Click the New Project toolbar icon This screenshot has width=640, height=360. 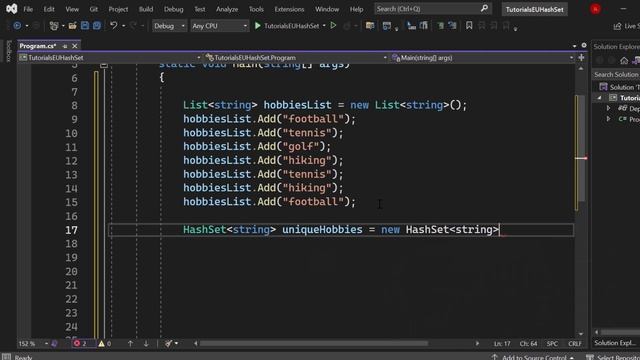pos(53,26)
